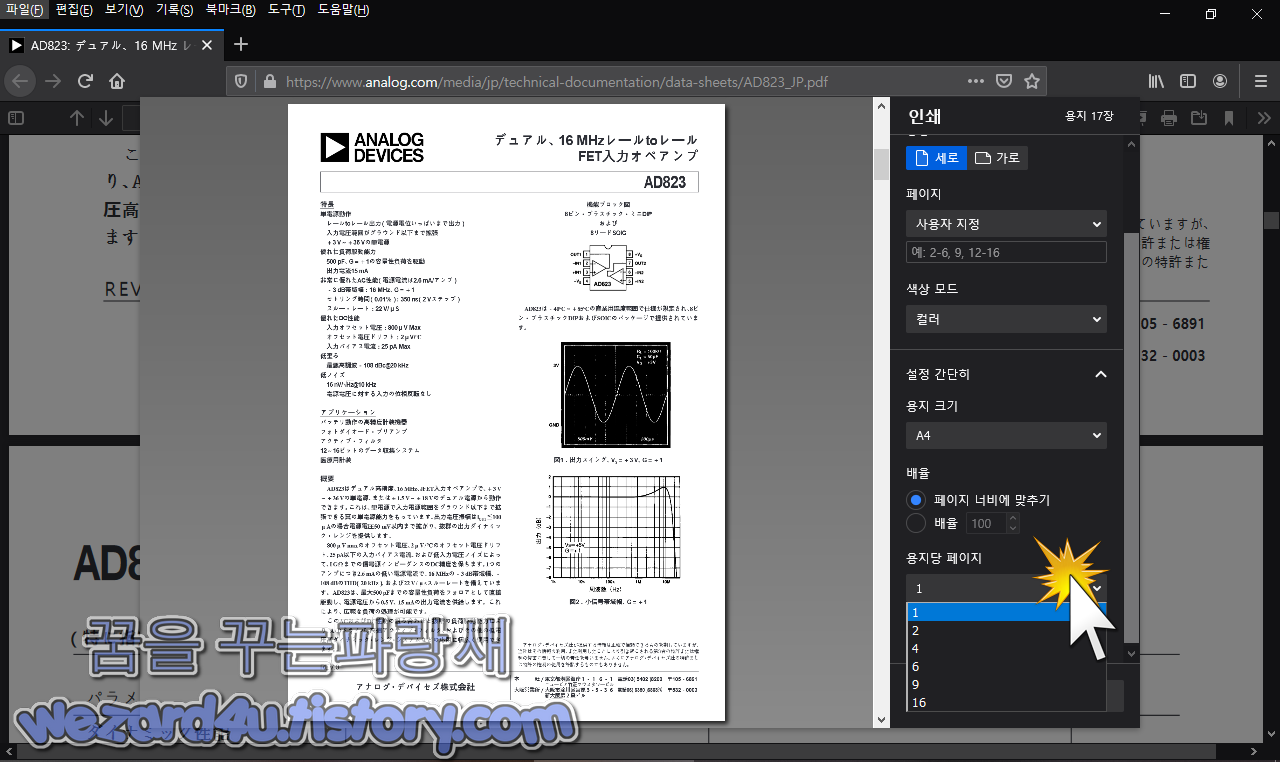The width and height of the screenshot is (1280, 762).
Task: View site security via the padlock icon
Action: [267, 81]
